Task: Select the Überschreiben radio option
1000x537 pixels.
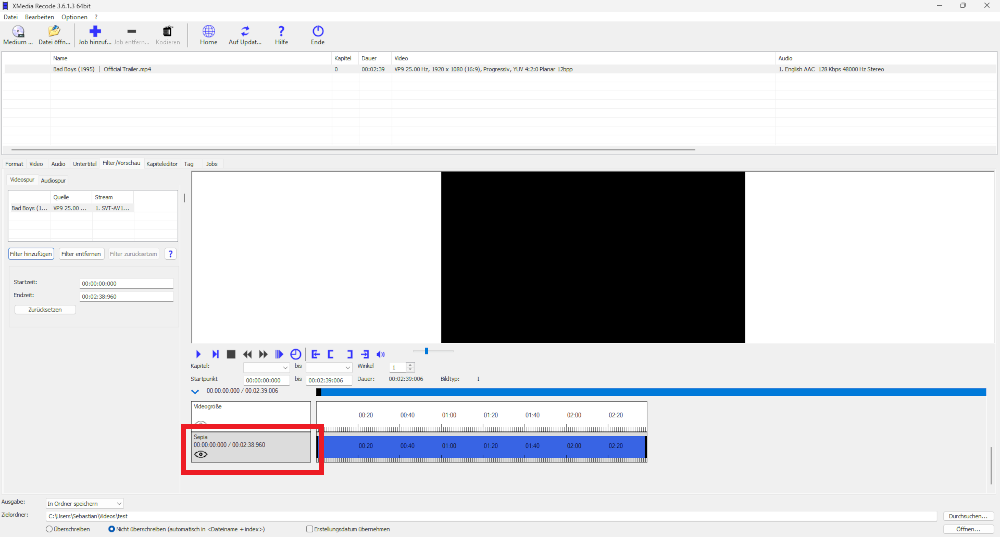Action: pyautogui.click(x=50, y=529)
